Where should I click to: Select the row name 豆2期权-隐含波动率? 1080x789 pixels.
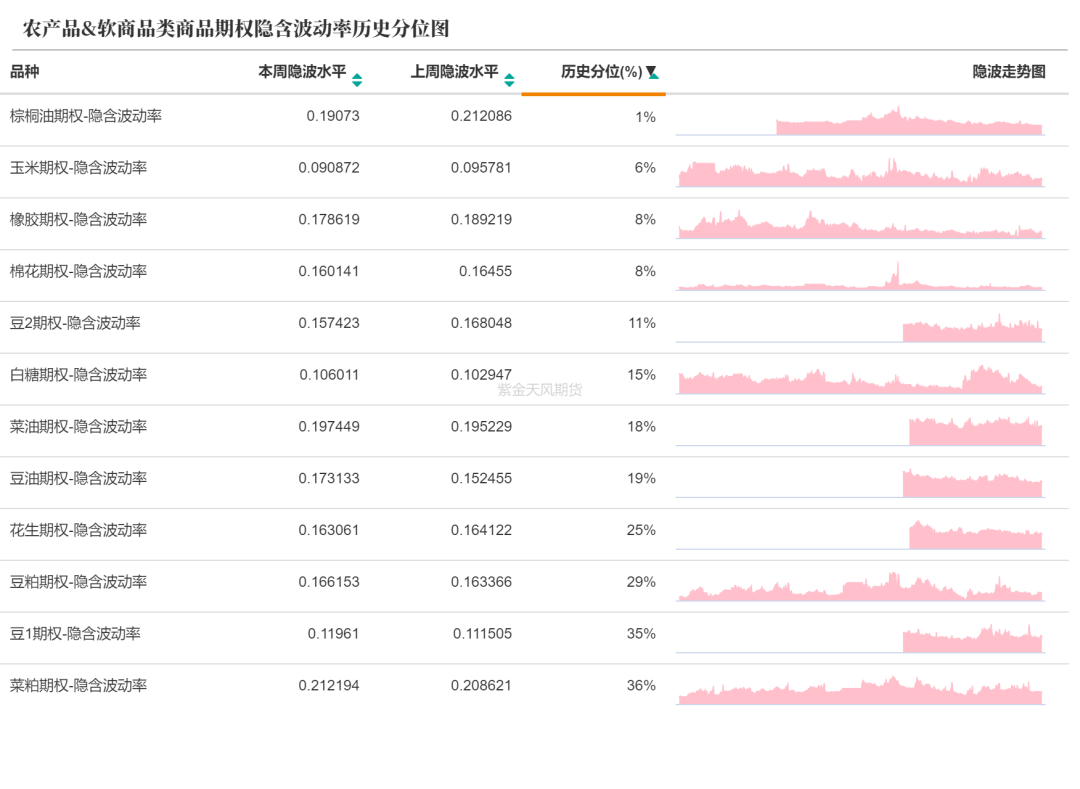click(75, 323)
